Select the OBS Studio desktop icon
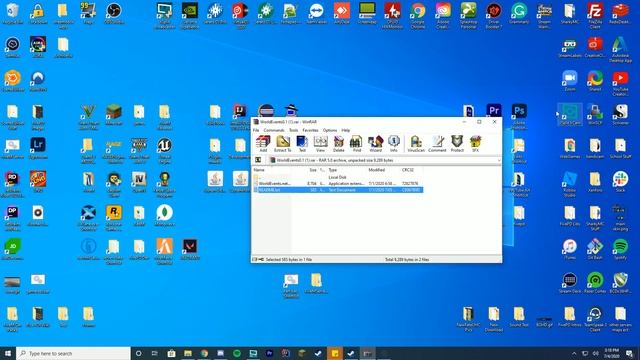 coord(113,13)
